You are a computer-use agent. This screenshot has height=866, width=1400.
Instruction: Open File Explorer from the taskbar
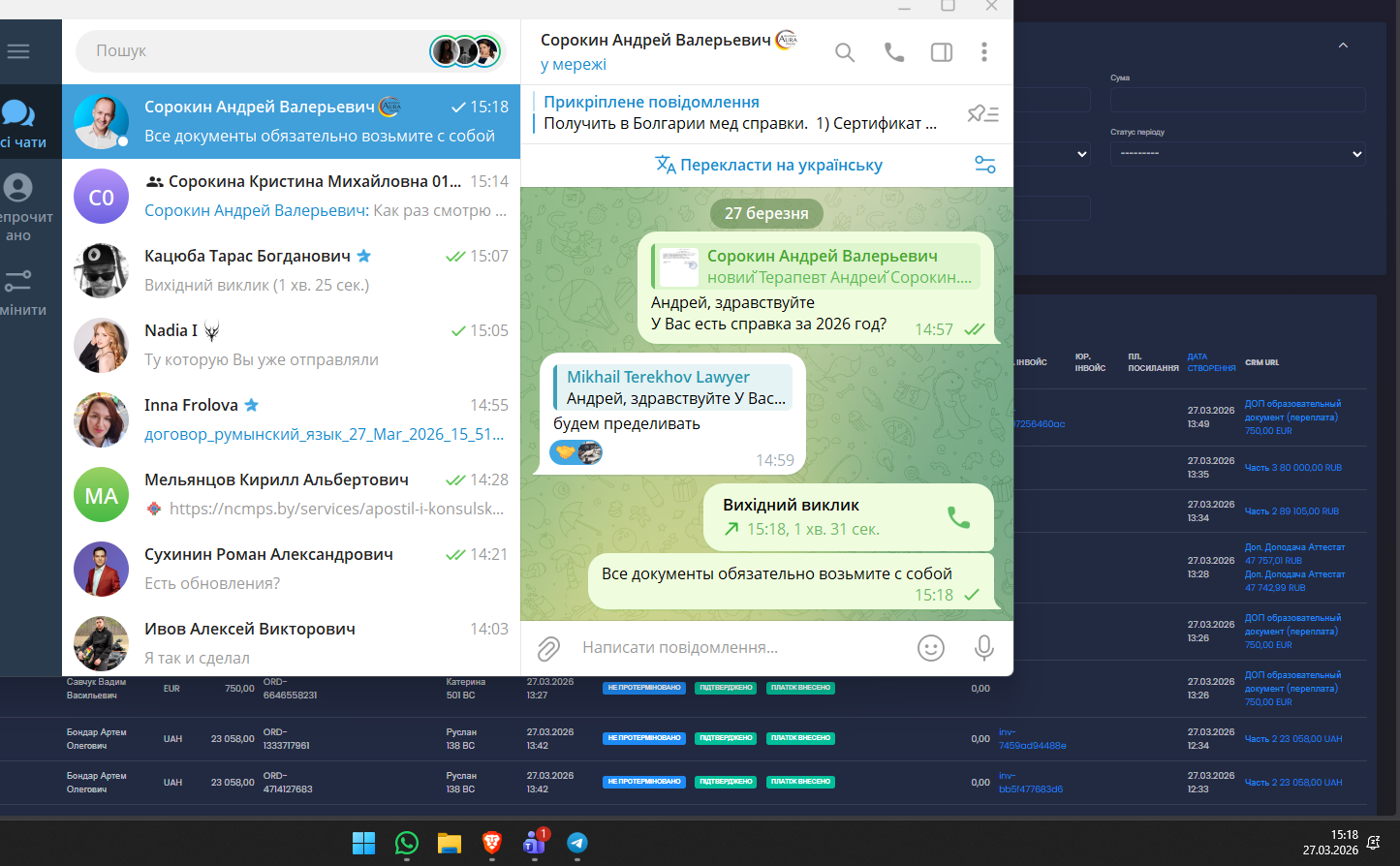tap(450, 843)
